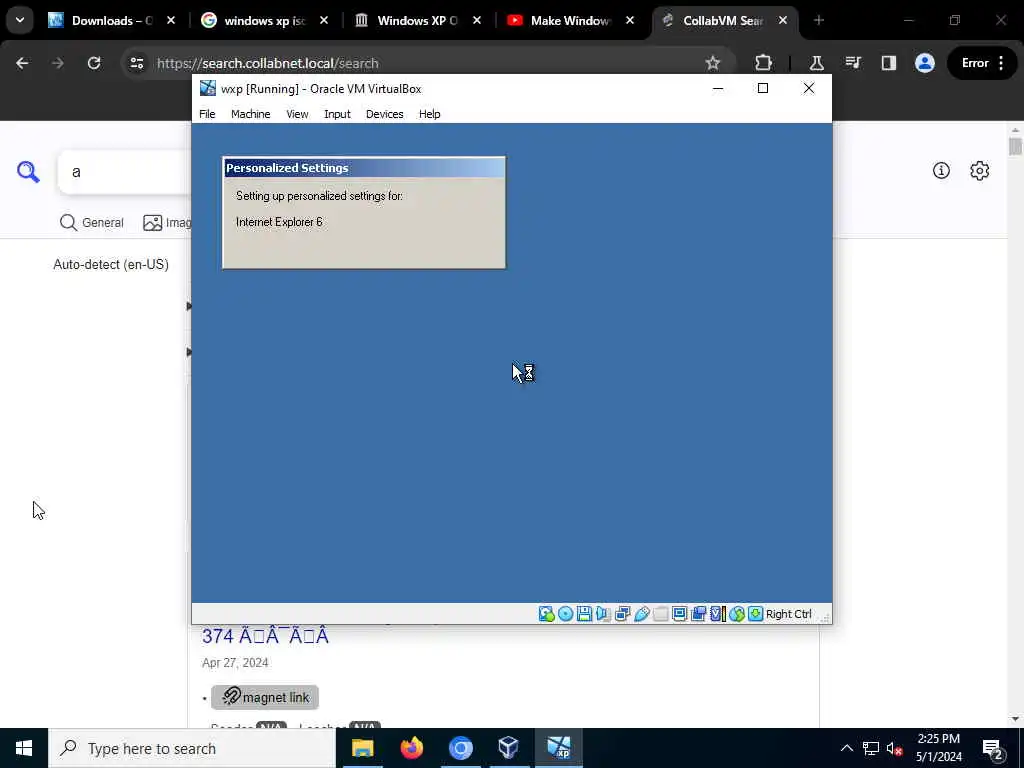1024x768 pixels.
Task: Click the keyboard capture arrow icon beside Right Ctrl
Action: [756, 614]
